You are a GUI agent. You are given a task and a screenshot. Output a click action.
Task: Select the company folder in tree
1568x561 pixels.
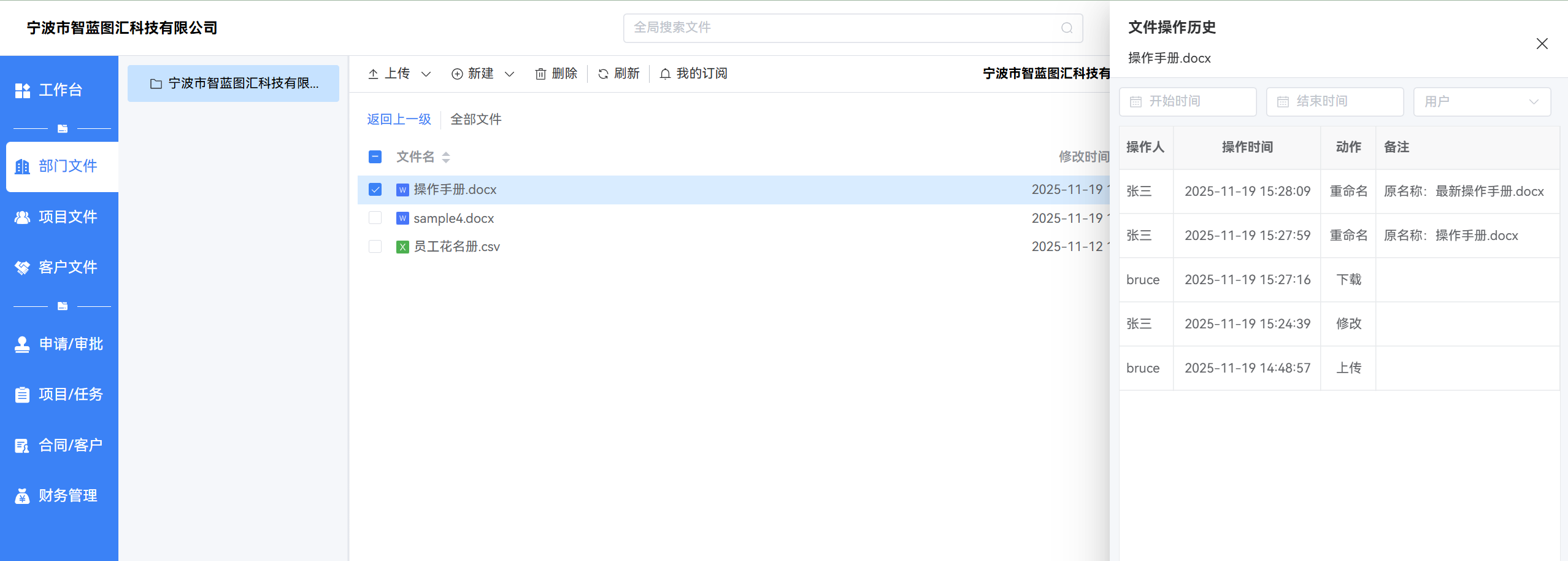pos(234,83)
